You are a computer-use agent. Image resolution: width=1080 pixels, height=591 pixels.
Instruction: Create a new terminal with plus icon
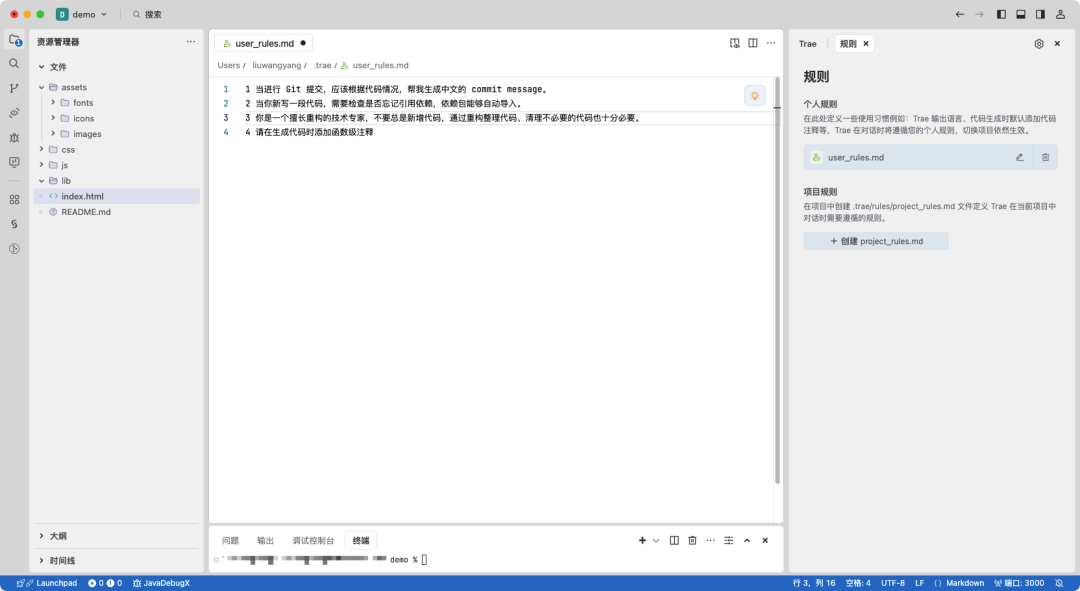pos(642,540)
